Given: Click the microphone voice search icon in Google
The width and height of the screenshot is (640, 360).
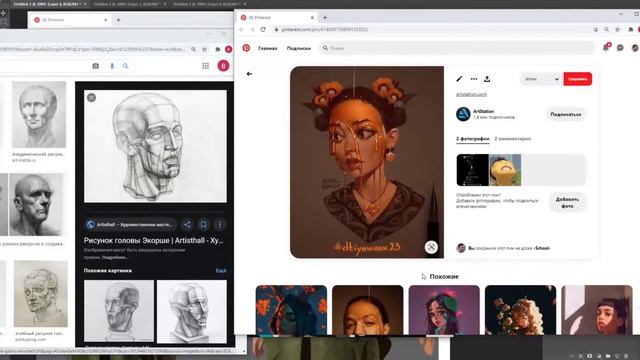Looking at the screenshot, I should 112,66.
